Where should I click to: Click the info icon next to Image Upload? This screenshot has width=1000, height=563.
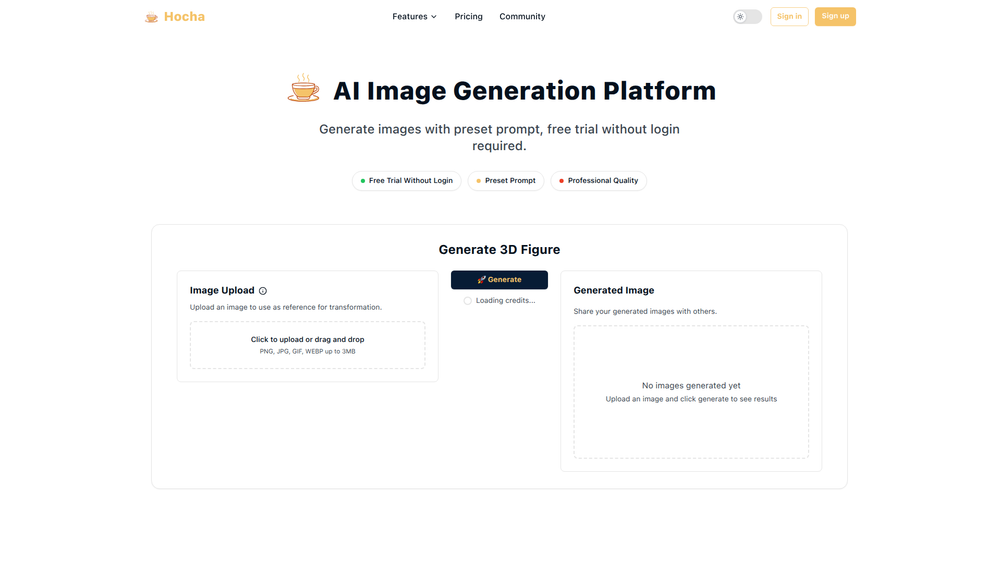(x=263, y=291)
